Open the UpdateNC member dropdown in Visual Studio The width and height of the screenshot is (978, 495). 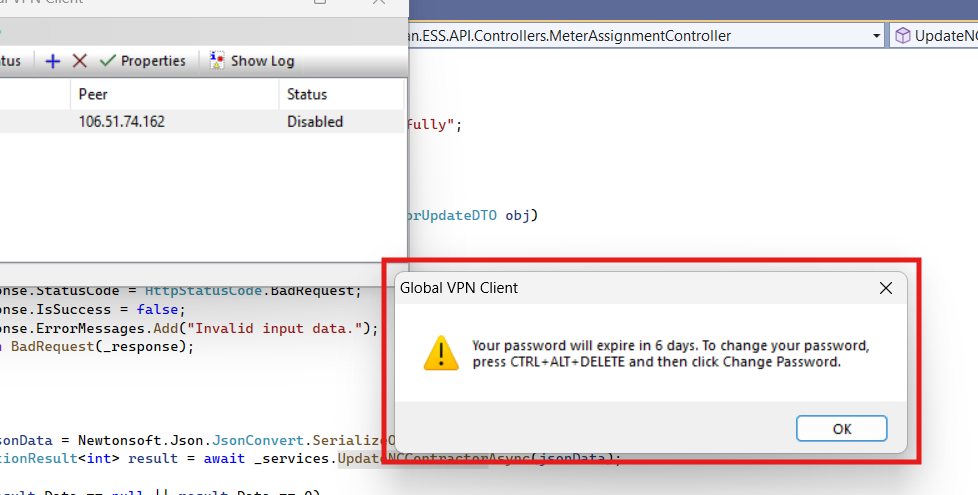[x=933, y=36]
